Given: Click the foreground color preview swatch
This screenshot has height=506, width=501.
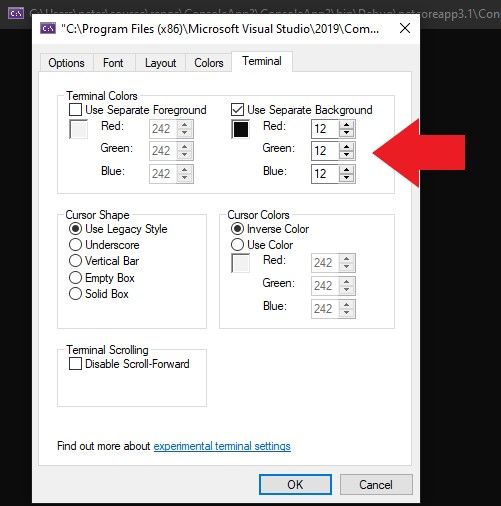Looking at the screenshot, I should click(78, 129).
